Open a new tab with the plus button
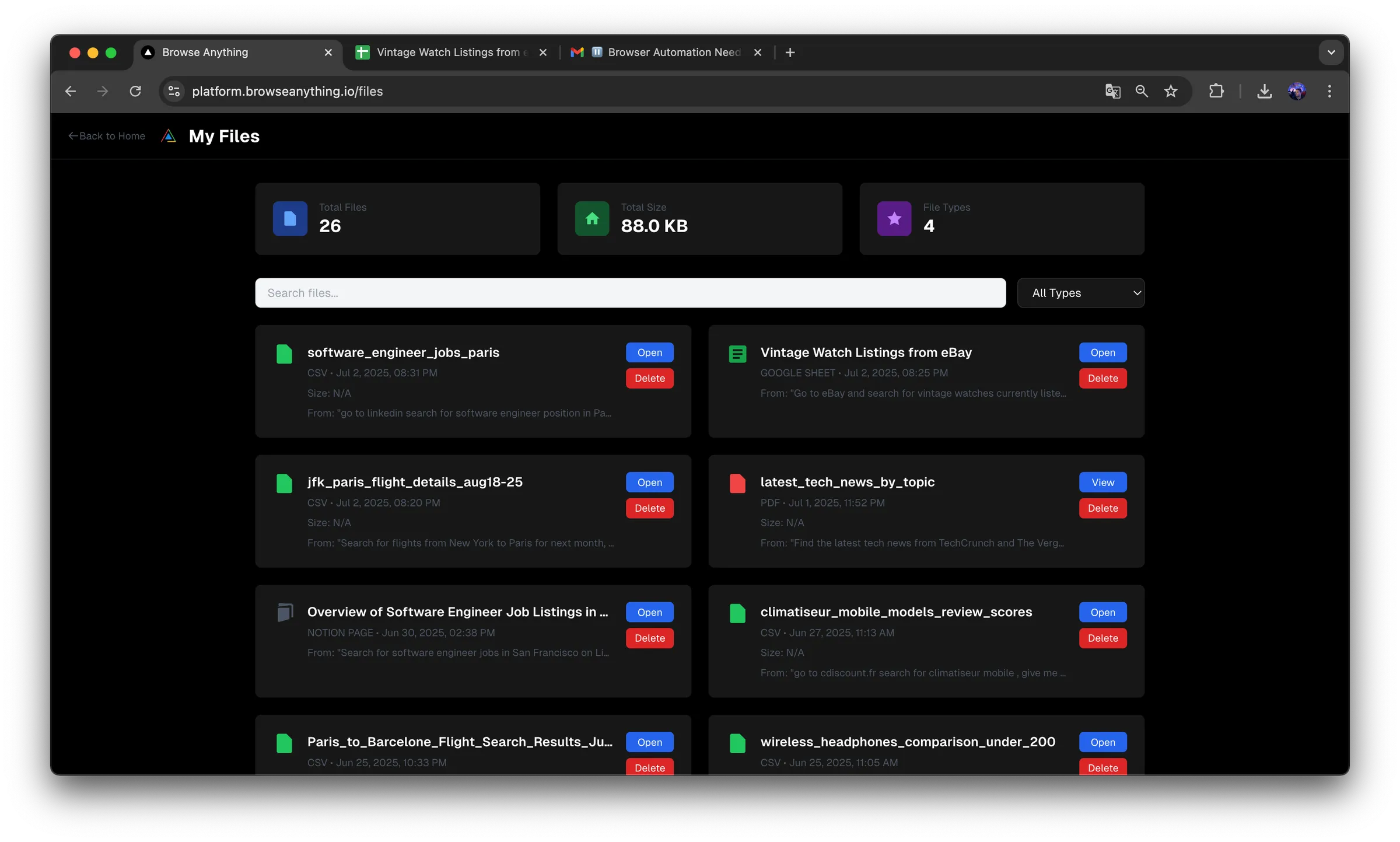Screen dimensions: 1400x842 (790, 53)
